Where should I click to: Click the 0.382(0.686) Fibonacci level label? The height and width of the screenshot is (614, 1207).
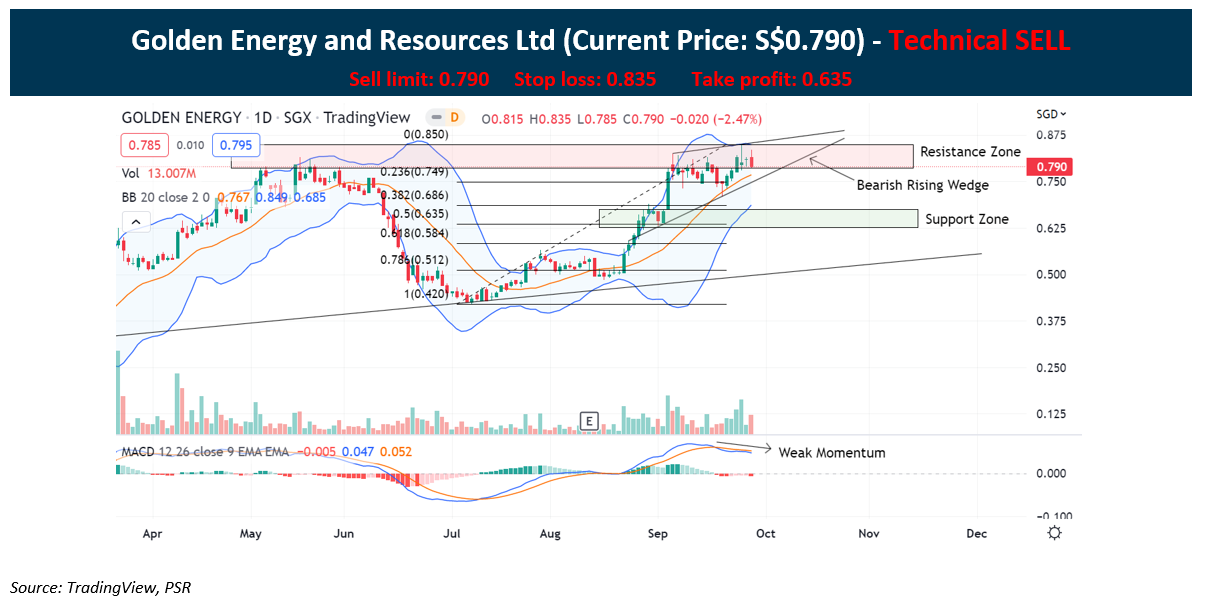pos(416,195)
